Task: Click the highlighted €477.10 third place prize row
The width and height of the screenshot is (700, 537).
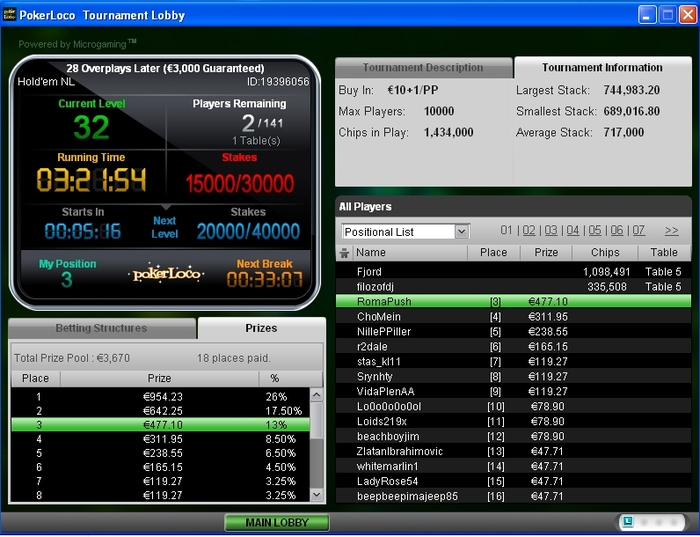Action: click(x=161, y=425)
